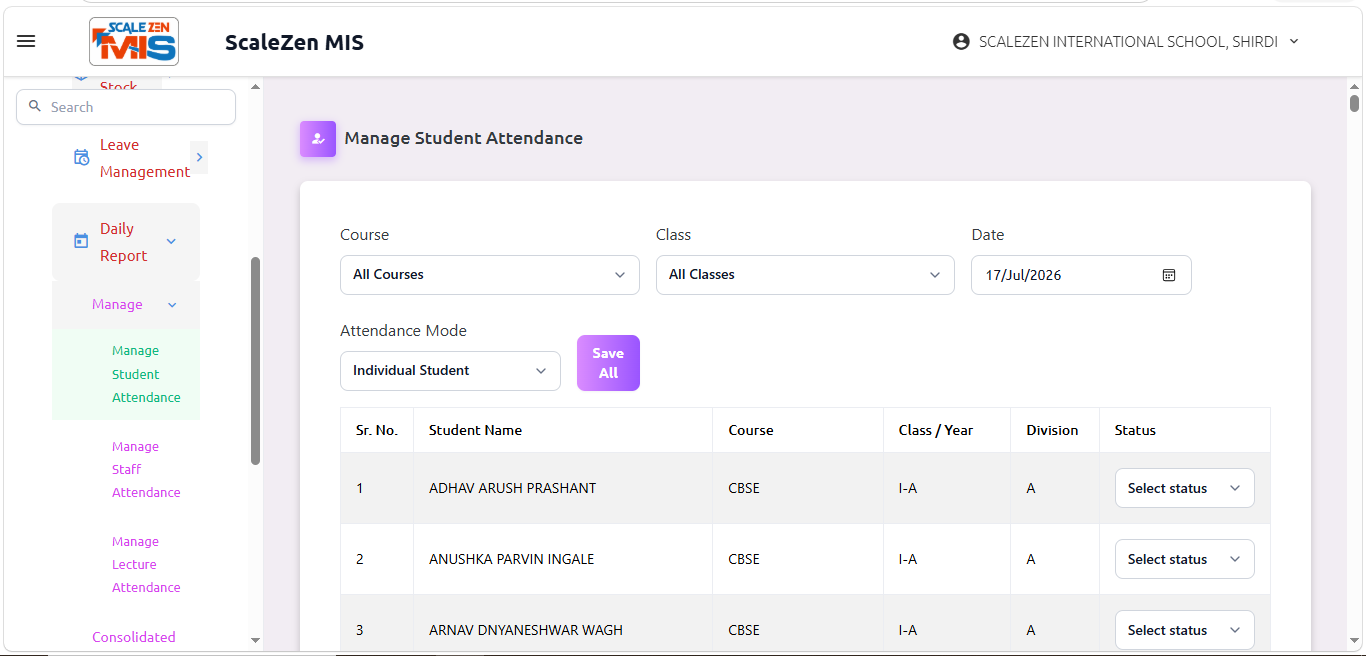Viewport: 1366px width, 656px height.
Task: Click the sidebar scroll up arrow
Action: [255, 86]
